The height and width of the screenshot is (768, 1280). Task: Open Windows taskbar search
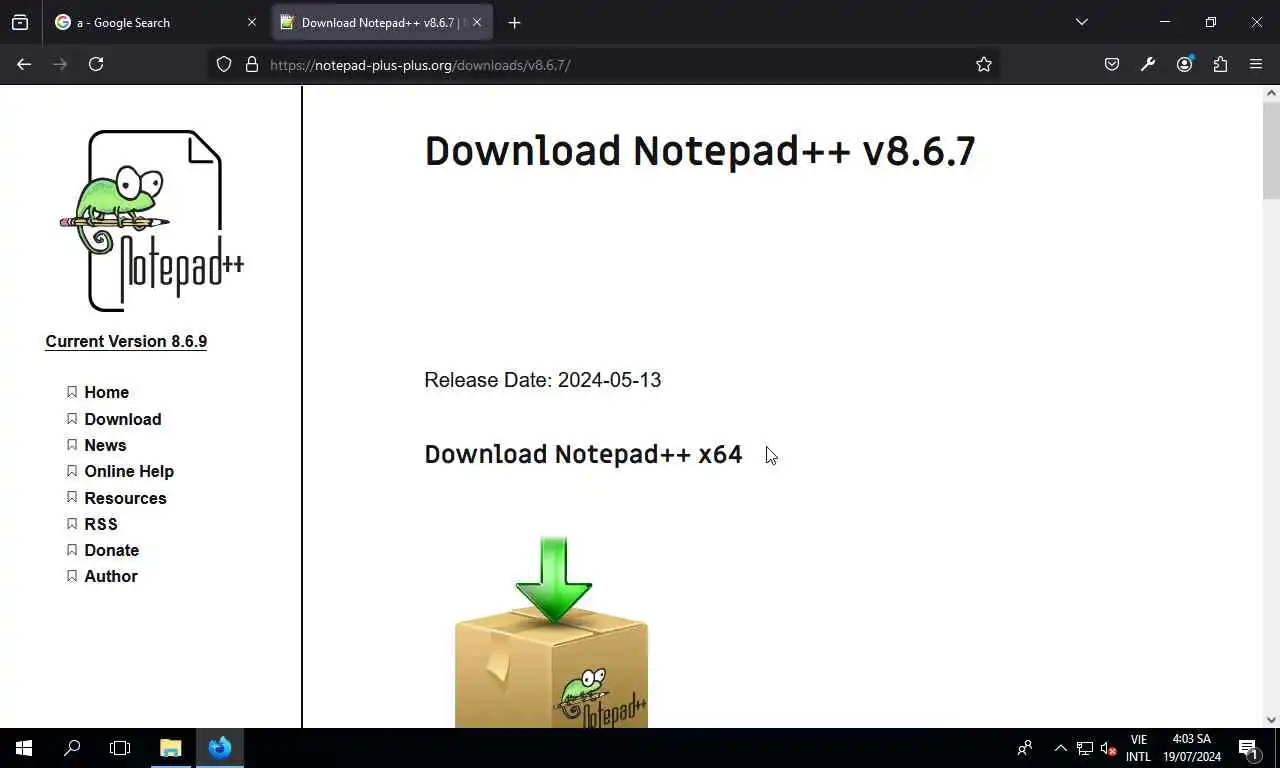tap(72, 748)
